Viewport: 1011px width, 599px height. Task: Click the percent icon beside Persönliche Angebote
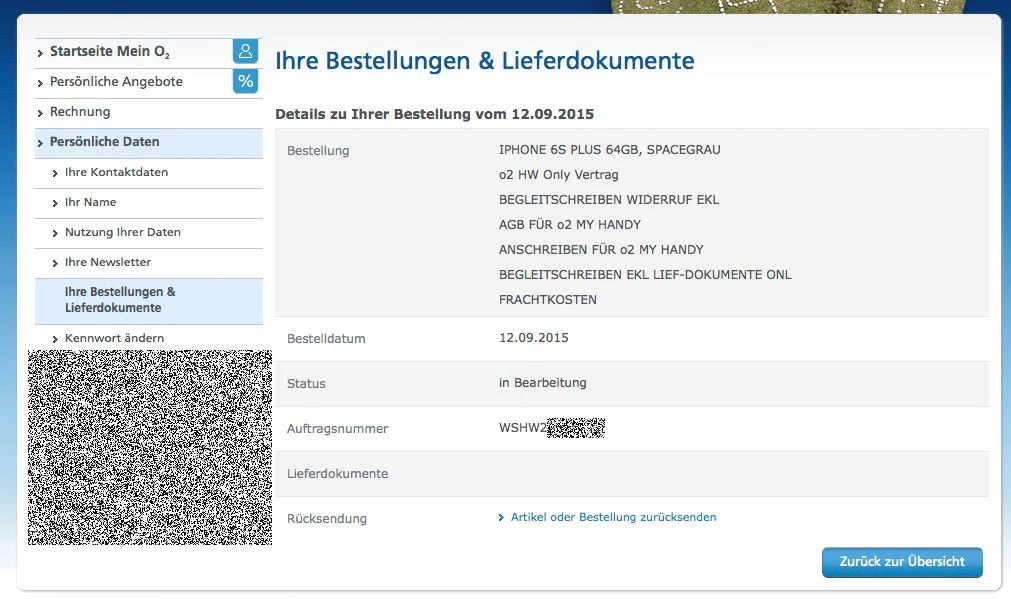coord(245,81)
